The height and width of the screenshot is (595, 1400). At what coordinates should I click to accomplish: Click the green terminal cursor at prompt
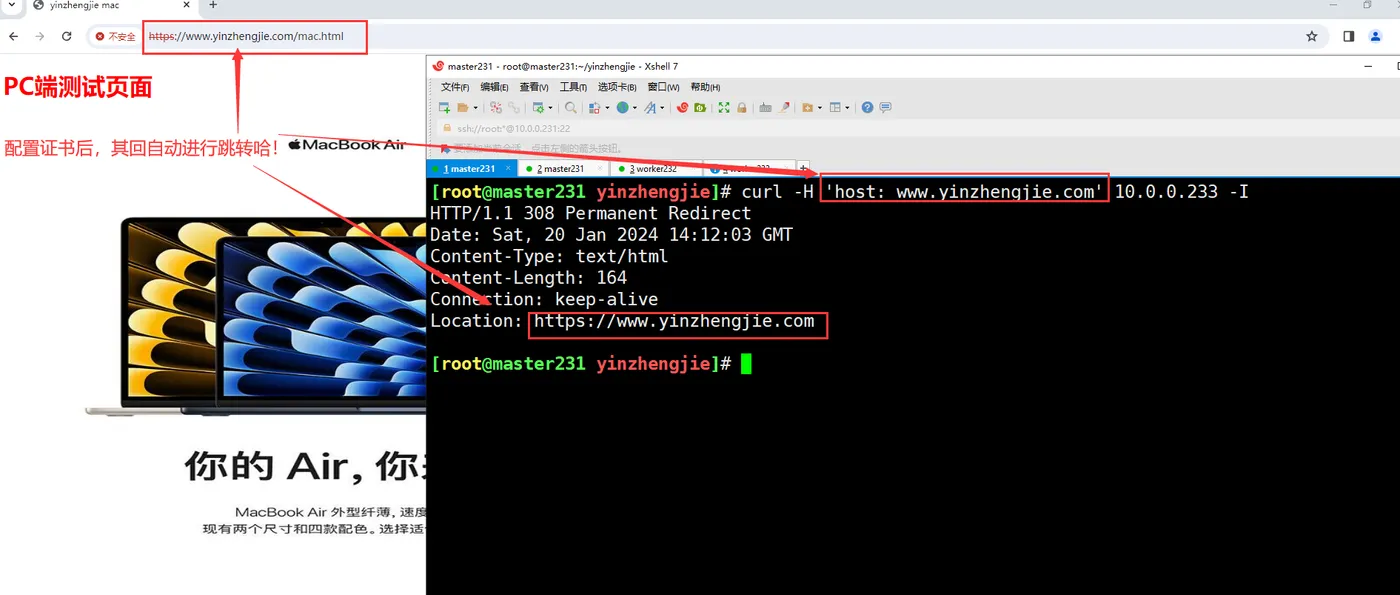pyautogui.click(x=746, y=364)
